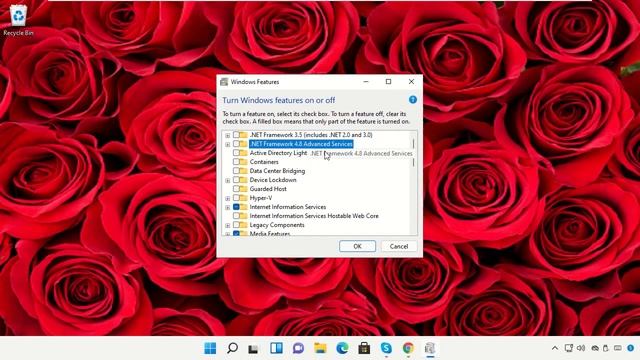Expand the Device Lockdown node

point(227,180)
